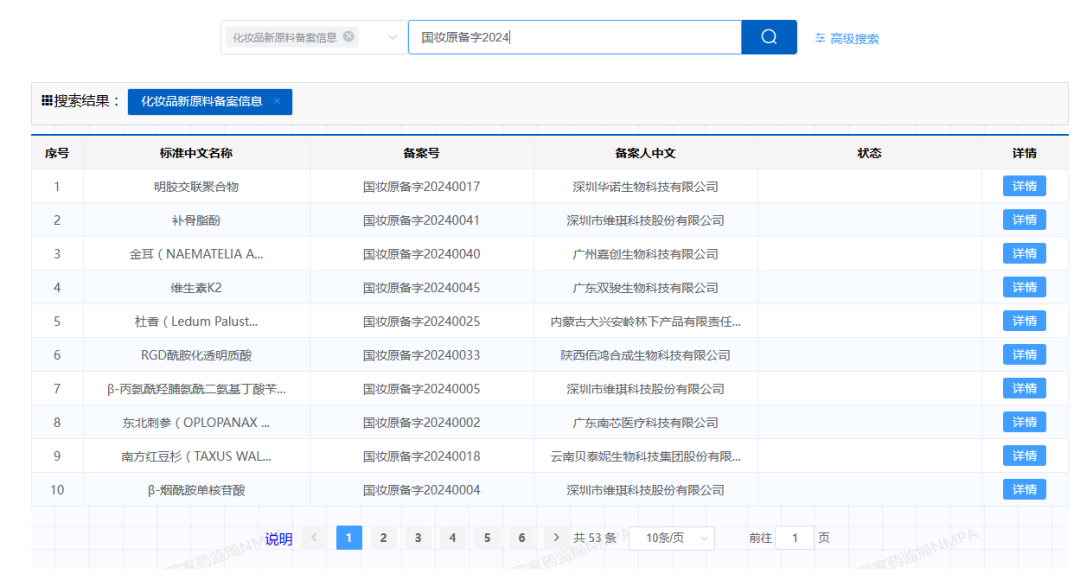This screenshot has width=1080, height=580.
Task: Click the RGD酰胺化透明质酸 name cell
Action: tap(196, 355)
